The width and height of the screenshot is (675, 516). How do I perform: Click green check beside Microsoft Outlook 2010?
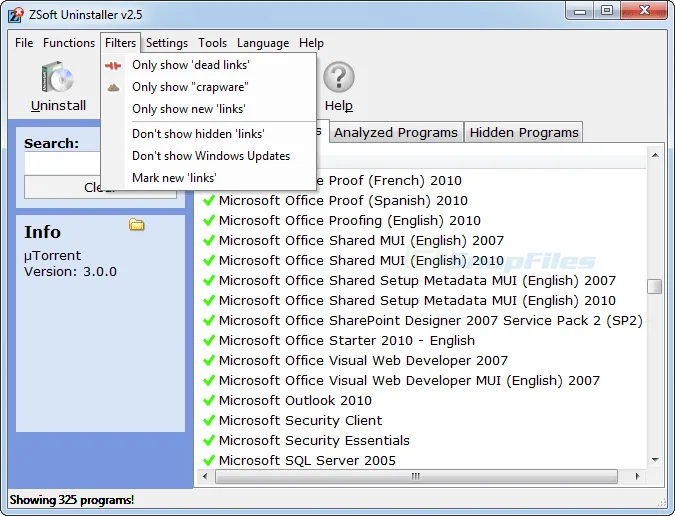click(x=209, y=400)
